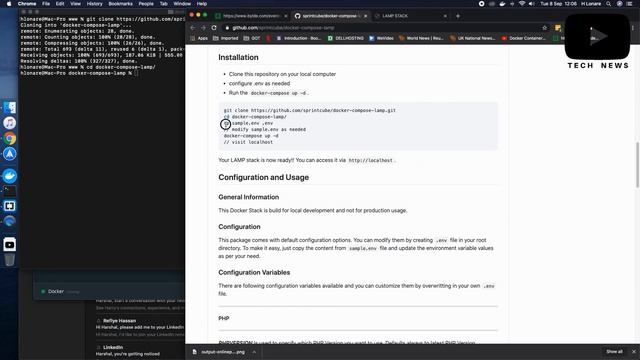Image resolution: width=640 pixels, height=360 pixels.
Task: Open Notification Center list icon
Action: coord(630,4)
